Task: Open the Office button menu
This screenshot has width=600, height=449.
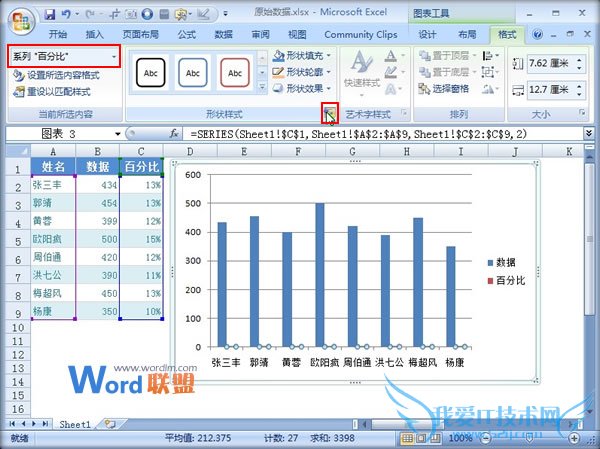Action: [22, 21]
